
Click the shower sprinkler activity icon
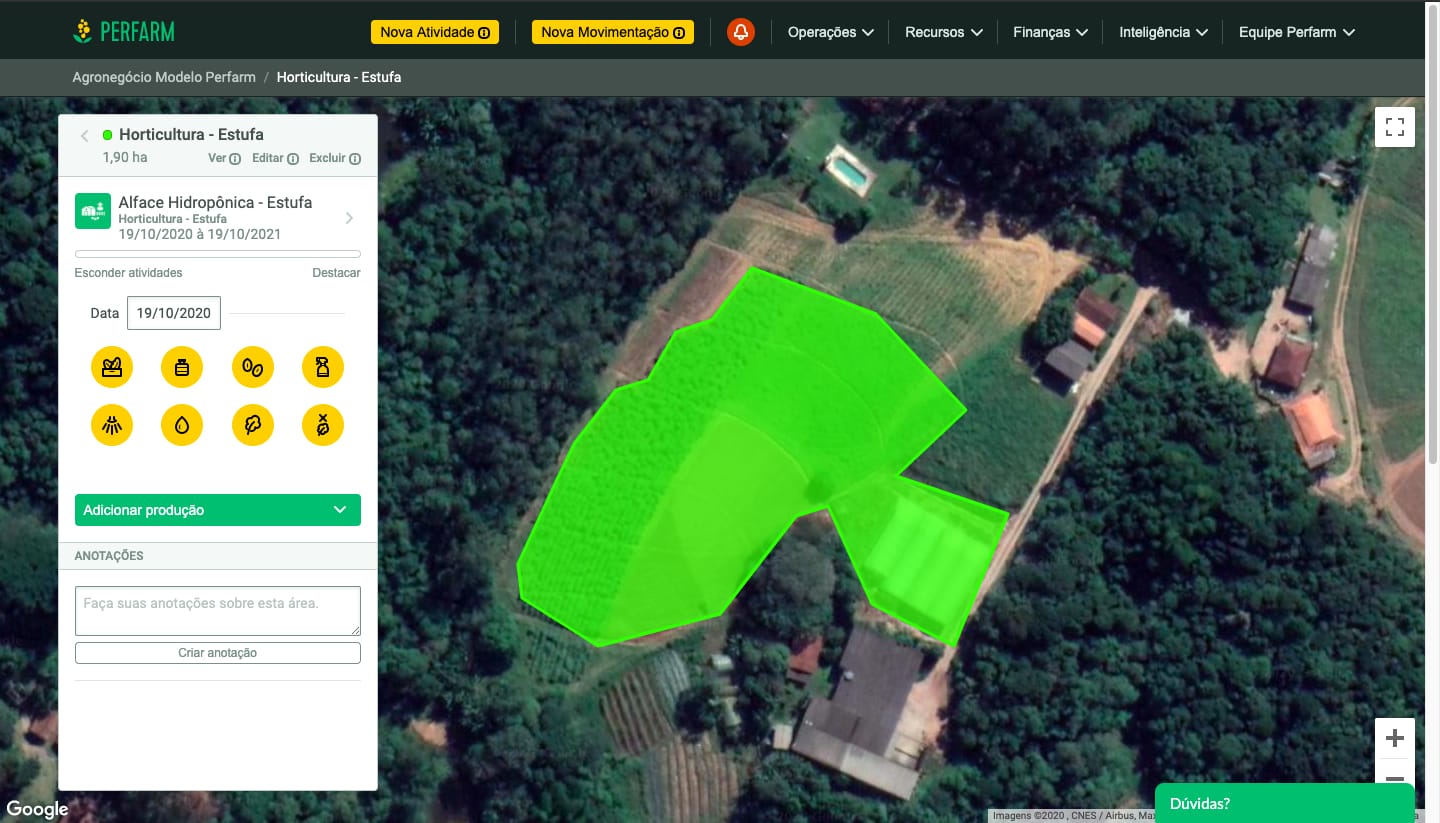112,426
